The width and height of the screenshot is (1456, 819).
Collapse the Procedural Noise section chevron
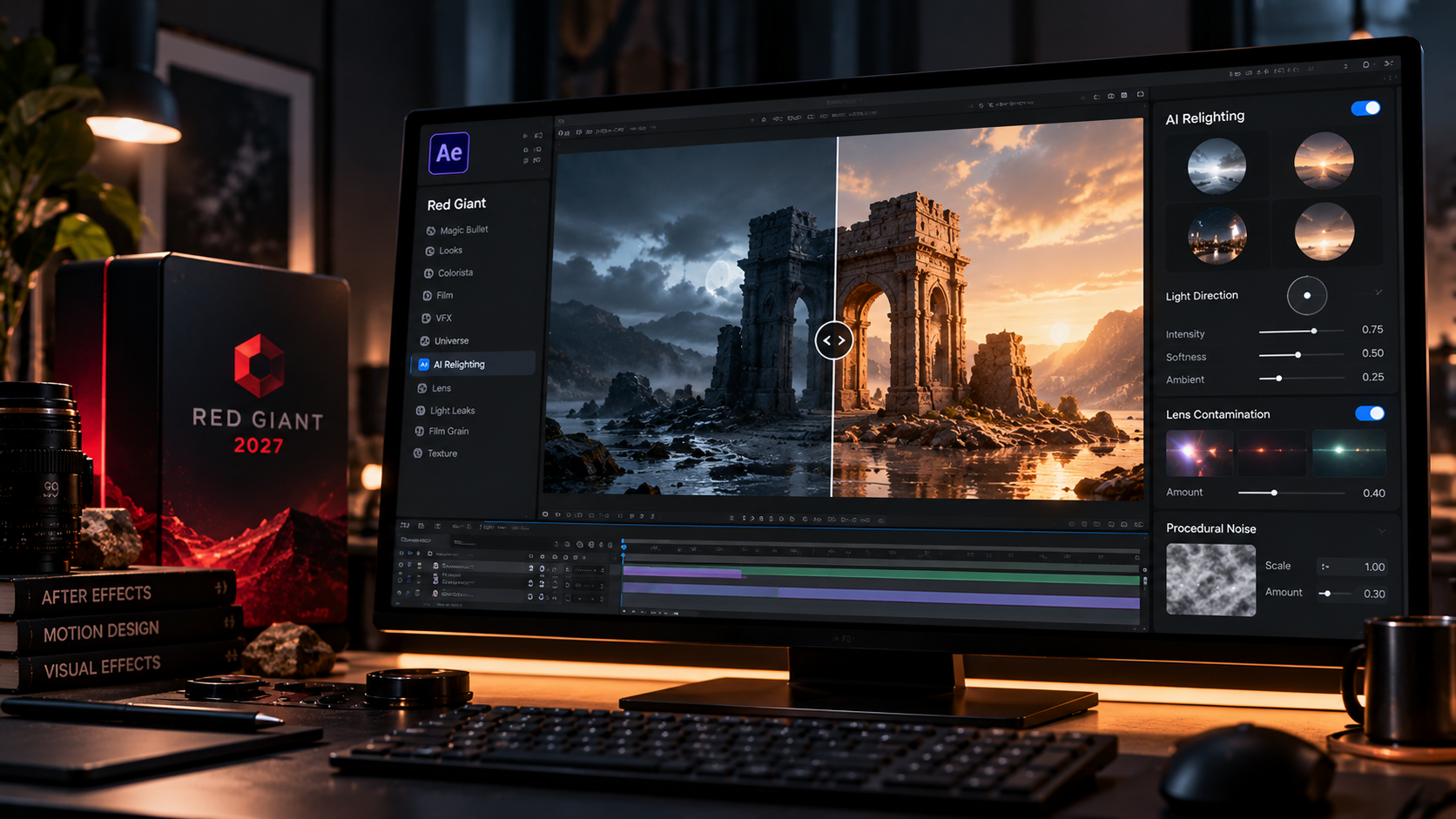coord(1382,530)
